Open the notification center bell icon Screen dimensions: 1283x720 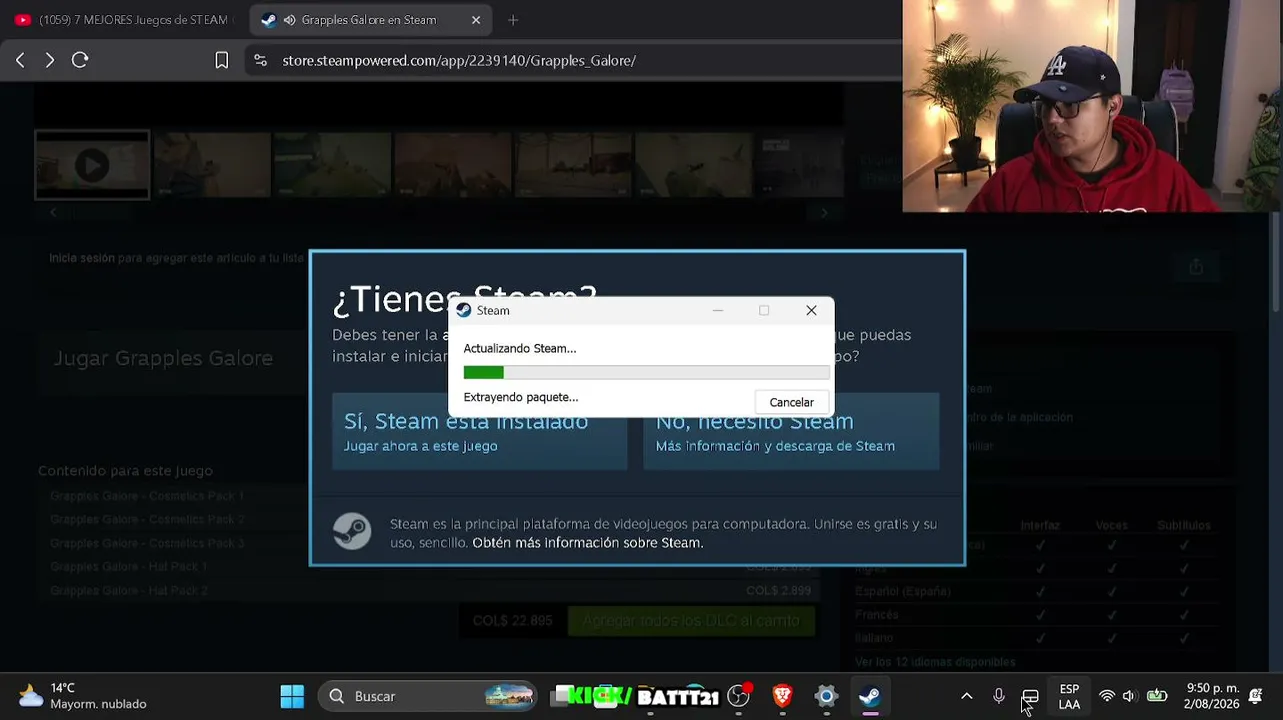coord(1256,696)
